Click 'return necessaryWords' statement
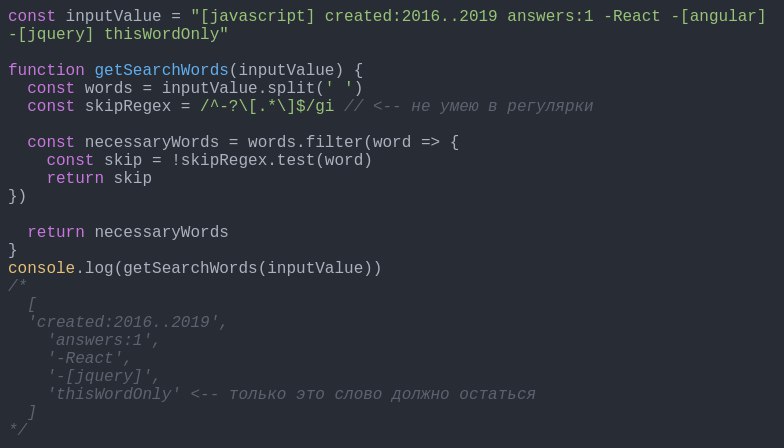Image resolution: width=784 pixels, height=448 pixels. tap(128, 232)
